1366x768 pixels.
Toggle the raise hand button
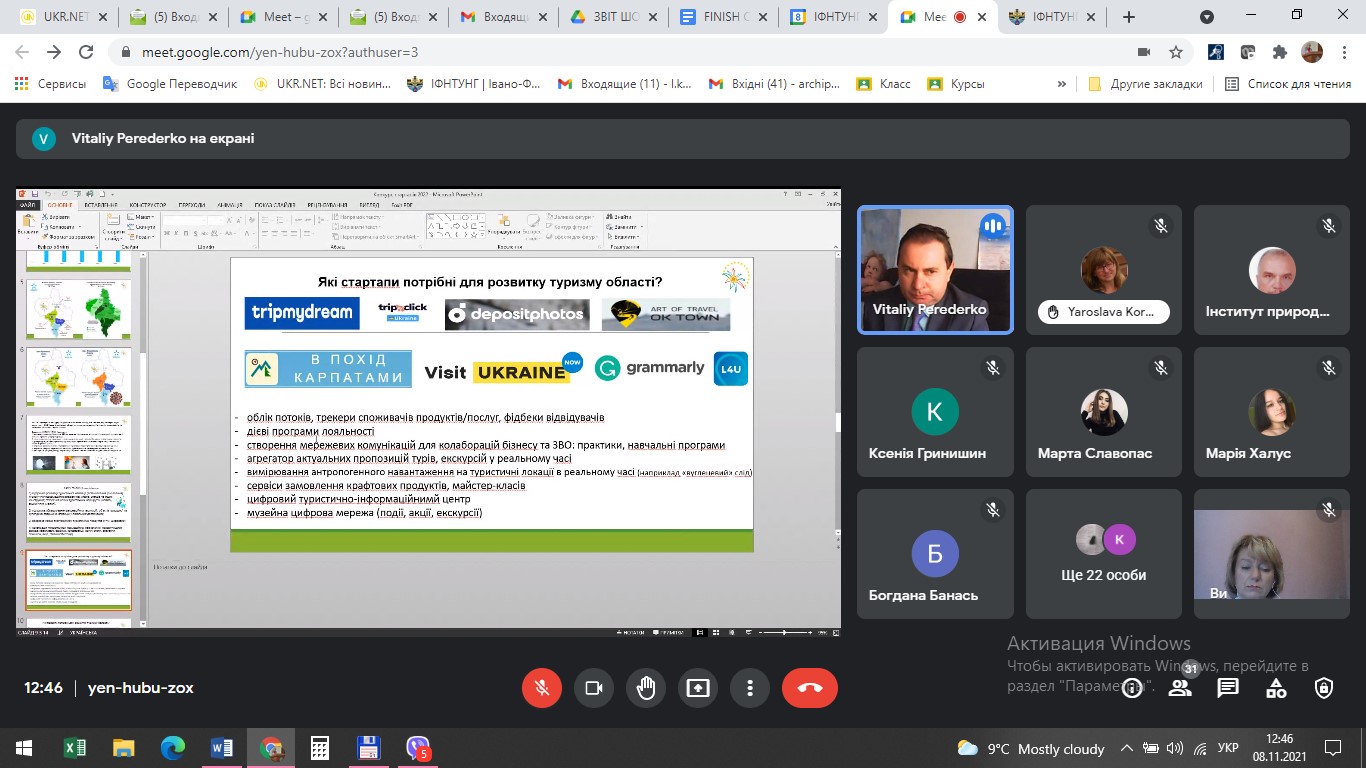[x=646, y=688]
